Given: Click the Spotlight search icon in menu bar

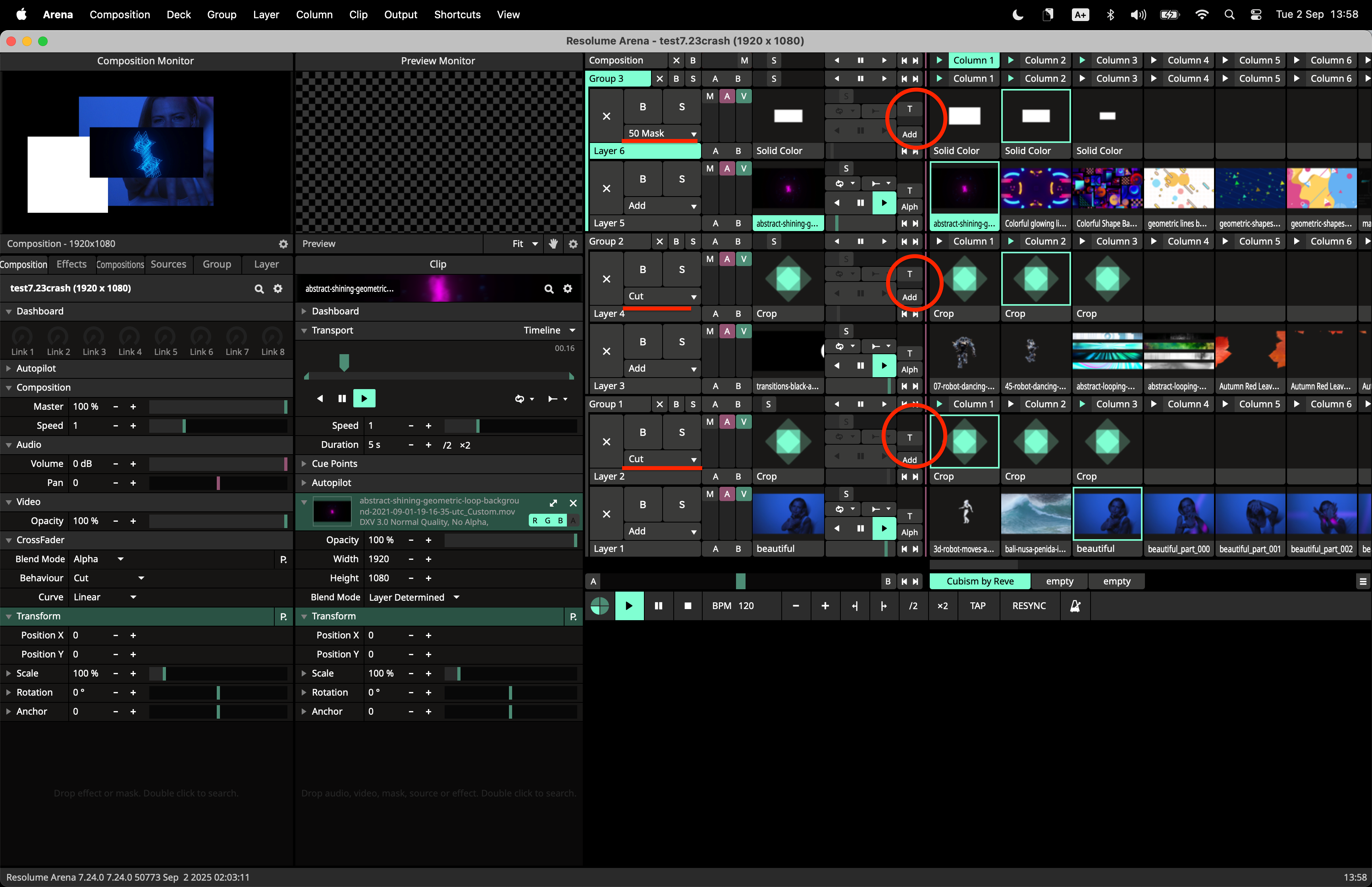Looking at the screenshot, I should click(x=1229, y=14).
